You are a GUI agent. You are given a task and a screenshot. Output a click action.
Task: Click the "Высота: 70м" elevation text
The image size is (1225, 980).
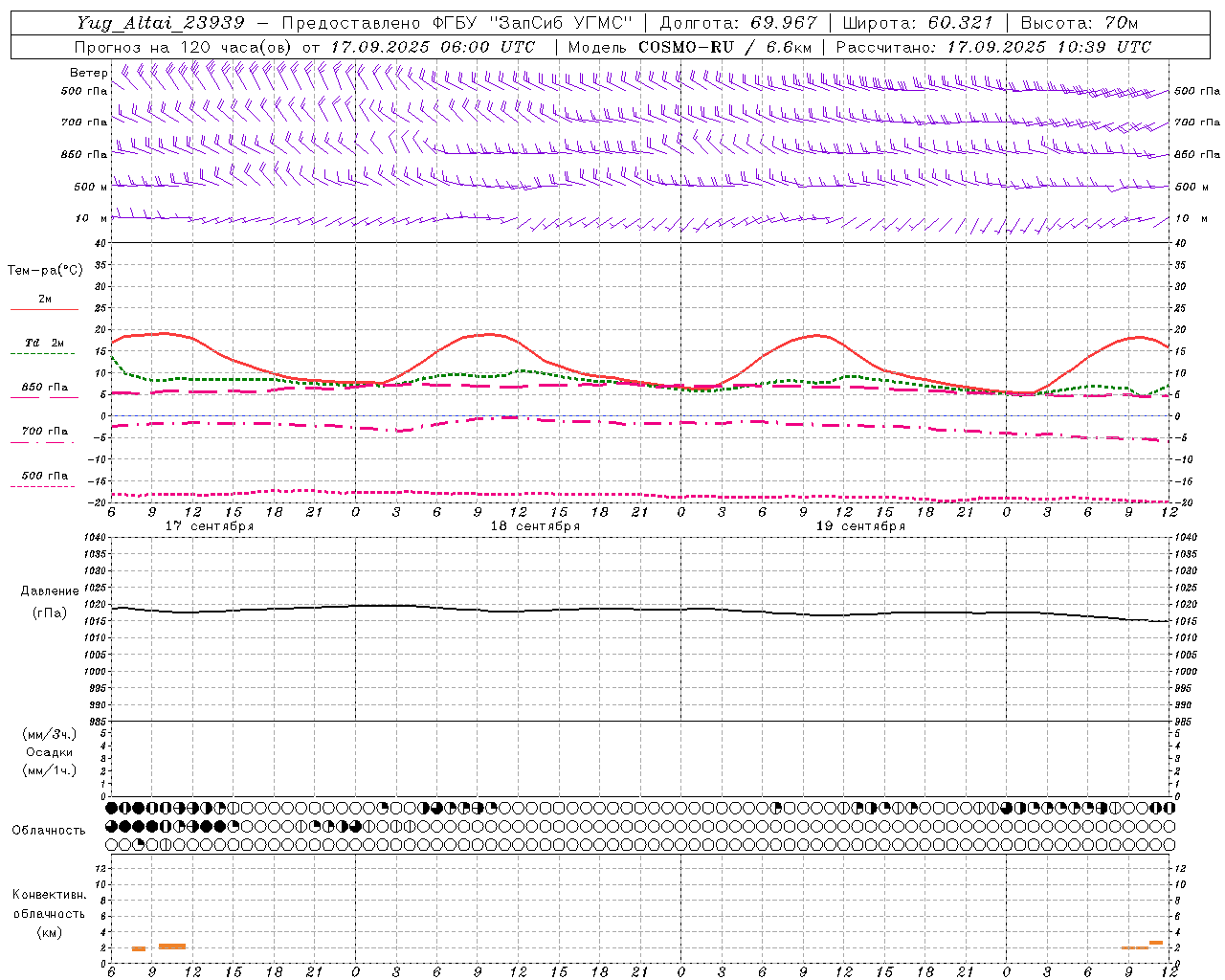(x=1079, y=23)
